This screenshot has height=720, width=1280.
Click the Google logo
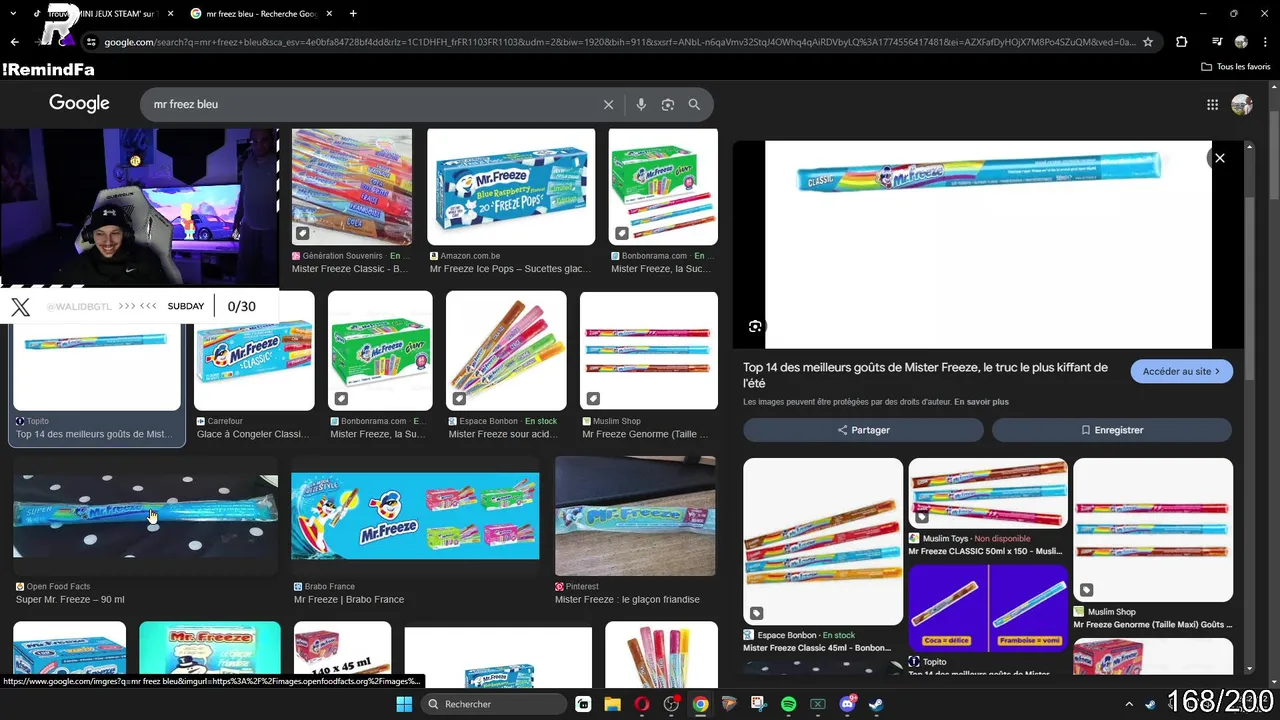click(79, 104)
